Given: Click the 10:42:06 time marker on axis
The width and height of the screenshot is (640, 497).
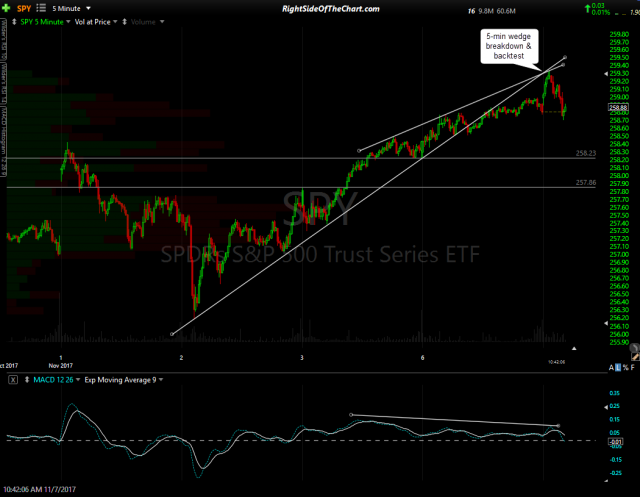Looking at the screenshot, I should [x=556, y=362].
